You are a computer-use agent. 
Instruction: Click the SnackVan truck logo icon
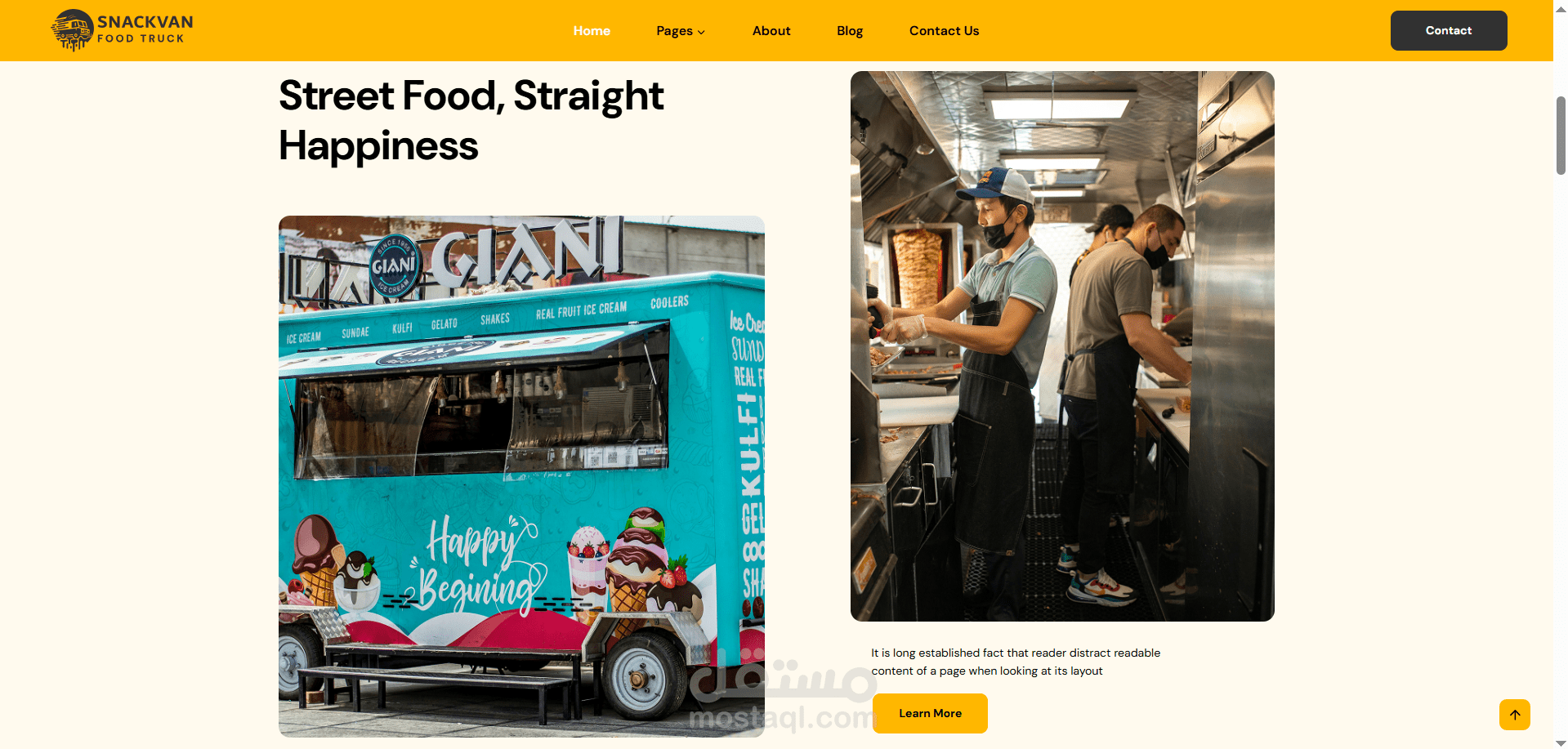[72, 30]
